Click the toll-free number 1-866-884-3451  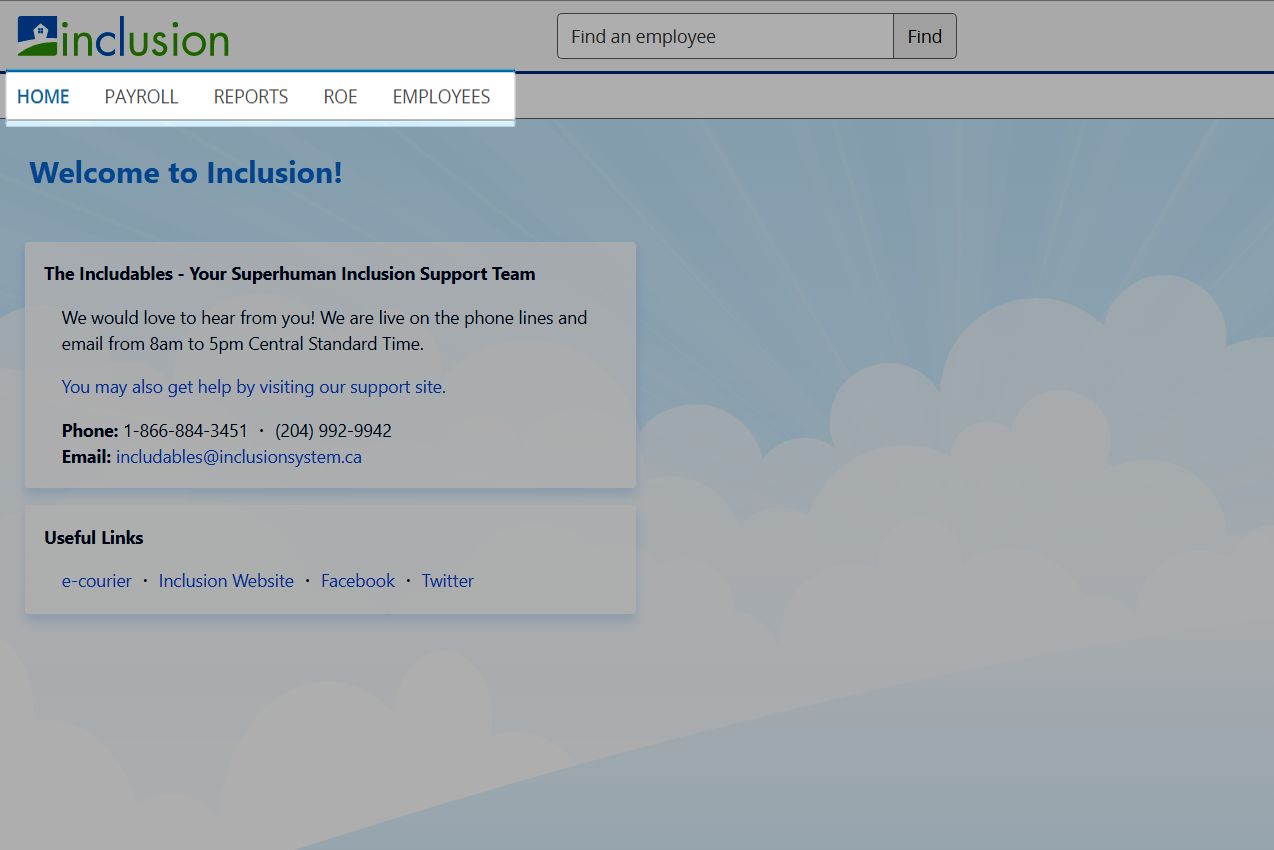coord(186,431)
